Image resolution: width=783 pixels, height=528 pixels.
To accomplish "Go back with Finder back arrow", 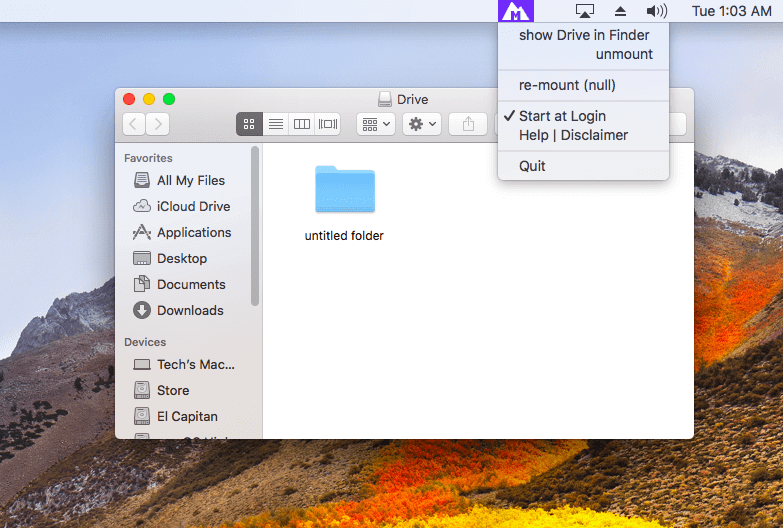I will [134, 124].
